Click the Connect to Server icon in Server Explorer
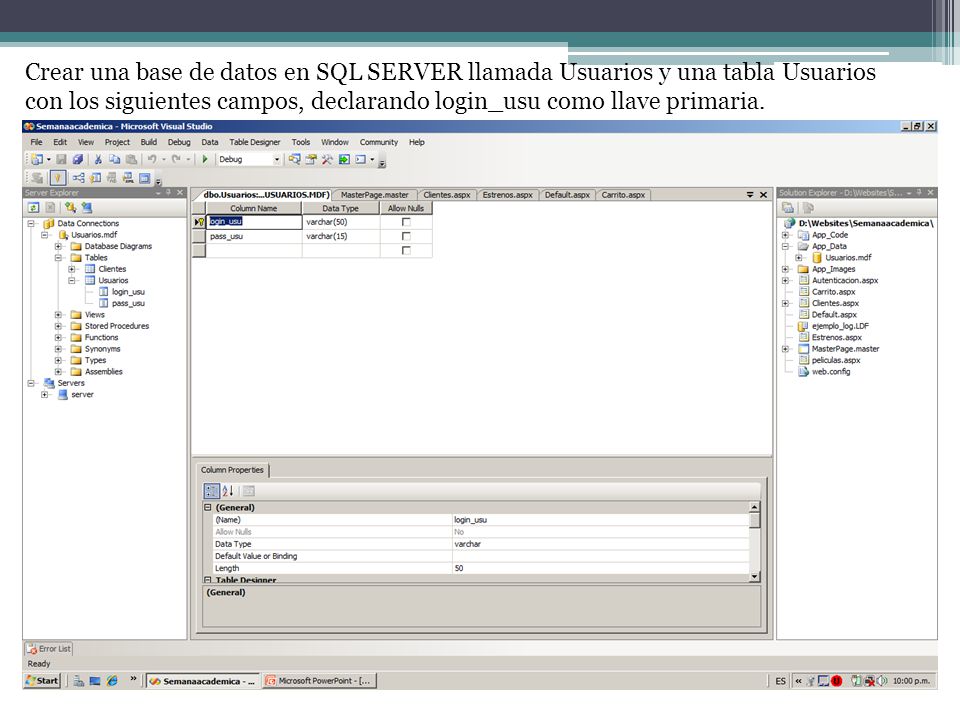 click(86, 208)
